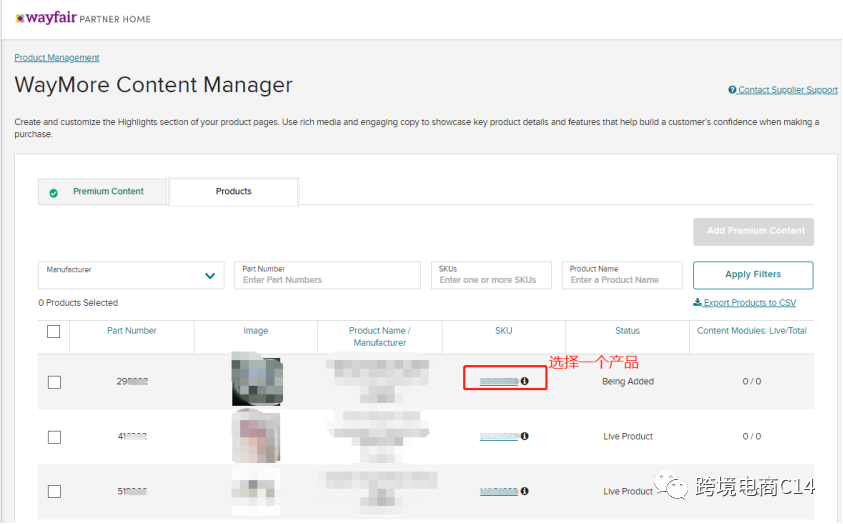Click '0 / 0' in Being Added row
Screen dimensions: 843x524
click(x=752, y=381)
